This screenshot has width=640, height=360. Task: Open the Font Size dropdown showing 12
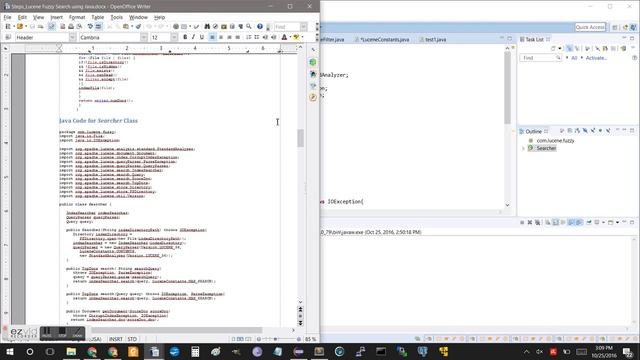(174, 37)
